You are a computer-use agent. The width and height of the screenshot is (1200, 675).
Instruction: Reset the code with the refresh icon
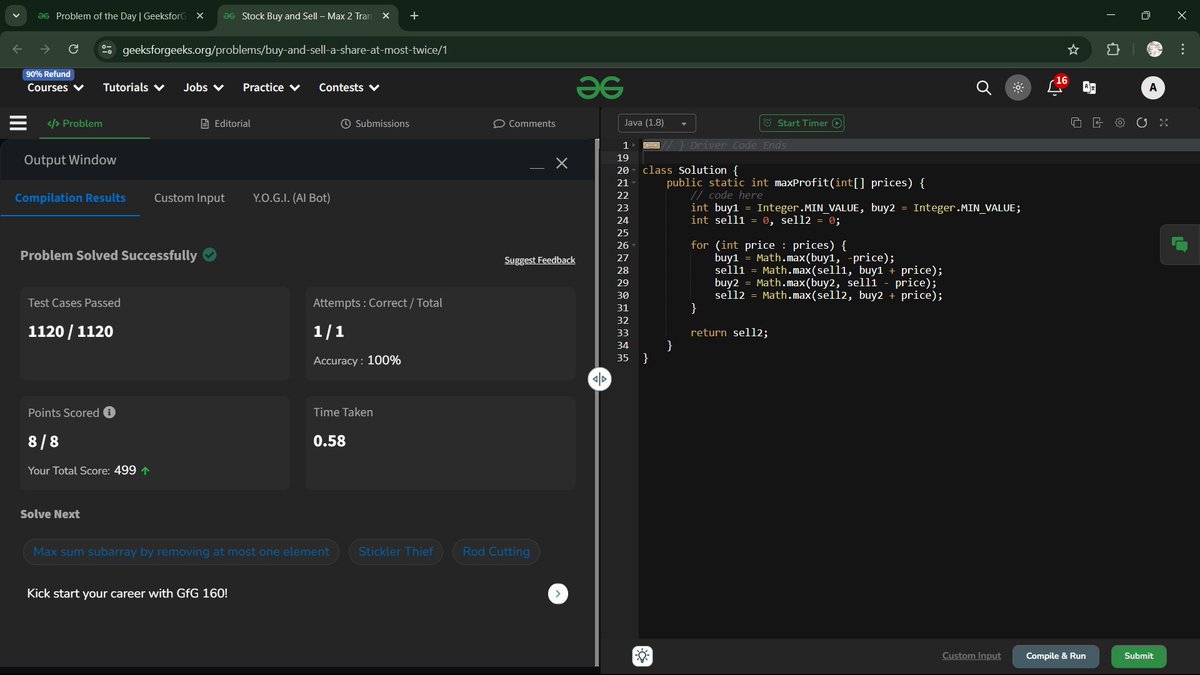1141,123
